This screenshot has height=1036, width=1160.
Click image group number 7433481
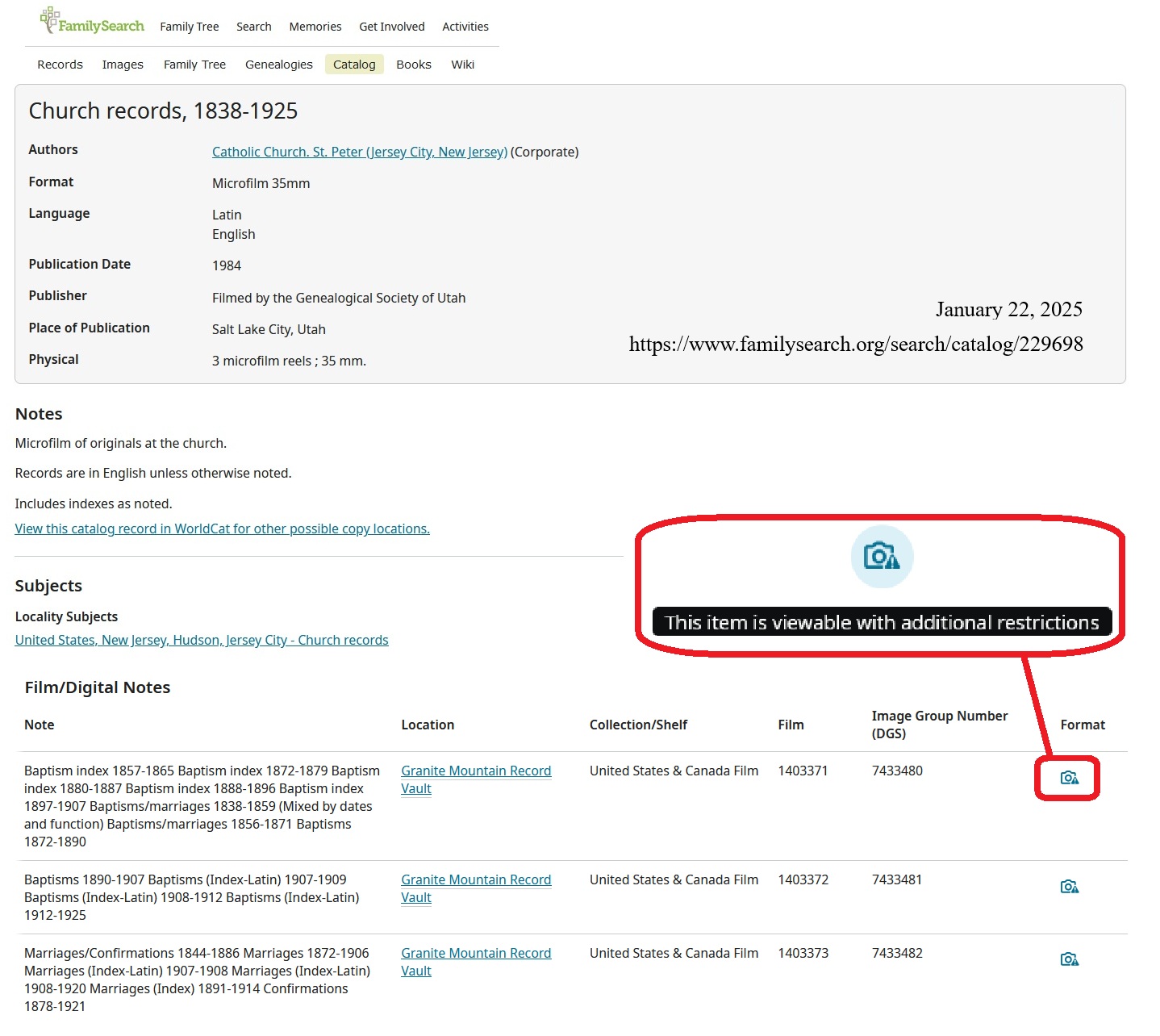[897, 879]
